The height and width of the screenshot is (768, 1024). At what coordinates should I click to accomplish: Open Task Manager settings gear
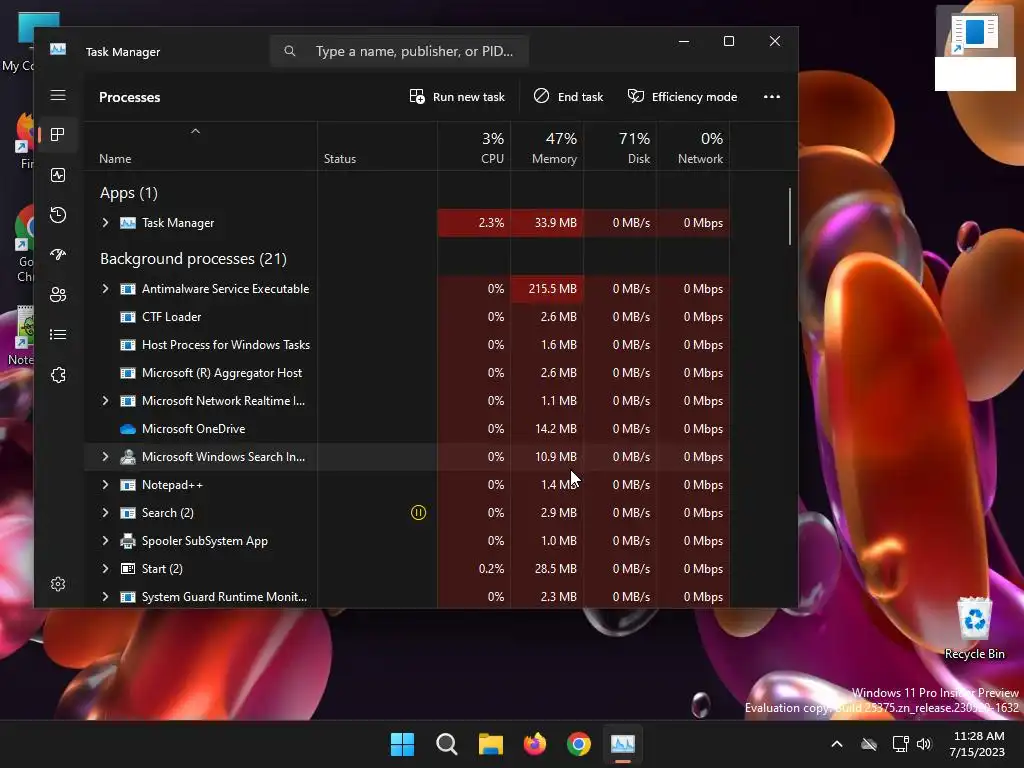point(58,584)
